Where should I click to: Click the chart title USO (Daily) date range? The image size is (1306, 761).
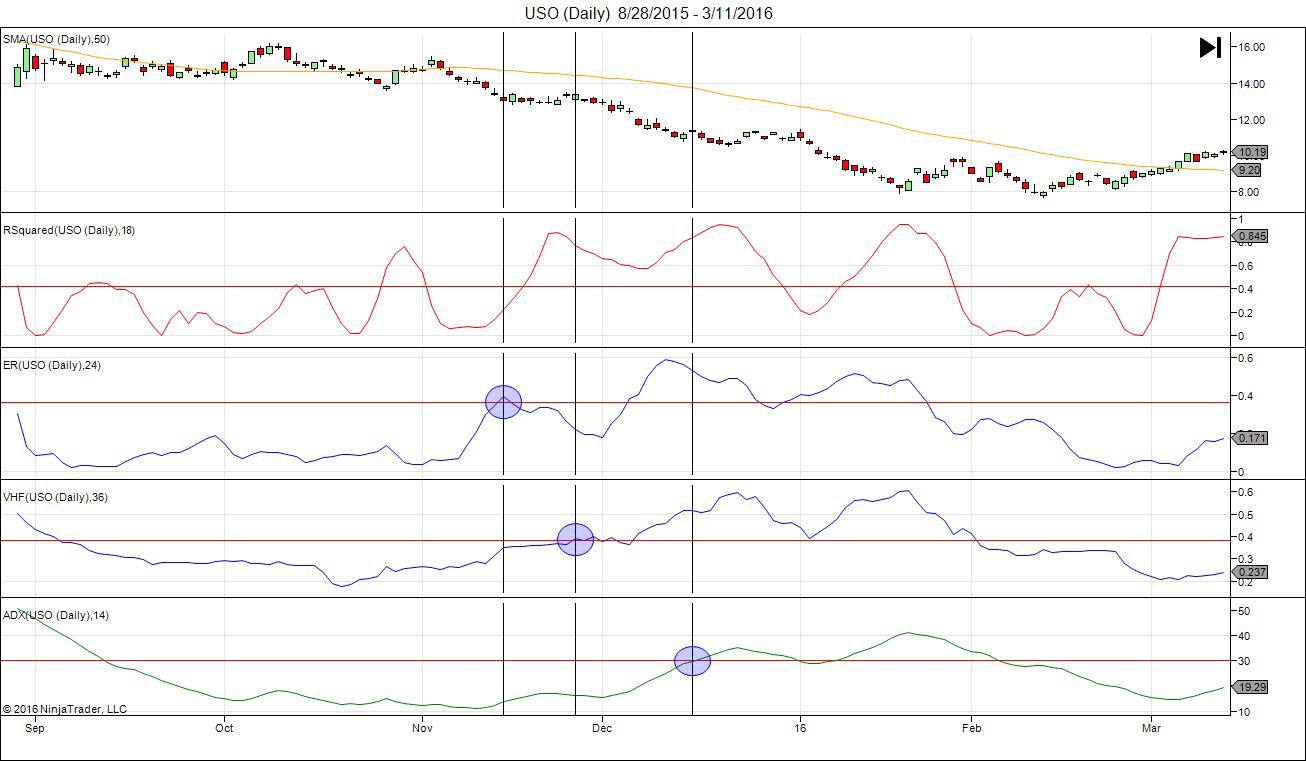tap(649, 13)
